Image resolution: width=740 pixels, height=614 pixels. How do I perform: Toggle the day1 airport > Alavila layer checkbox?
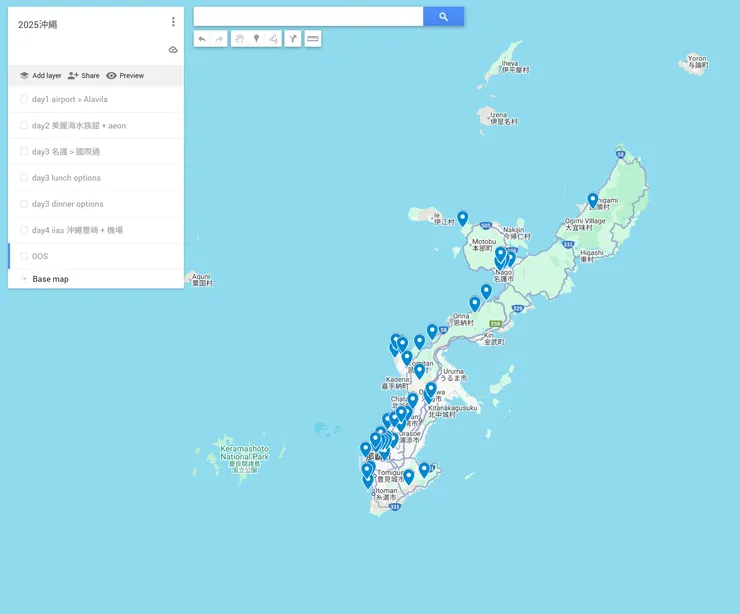(24, 99)
